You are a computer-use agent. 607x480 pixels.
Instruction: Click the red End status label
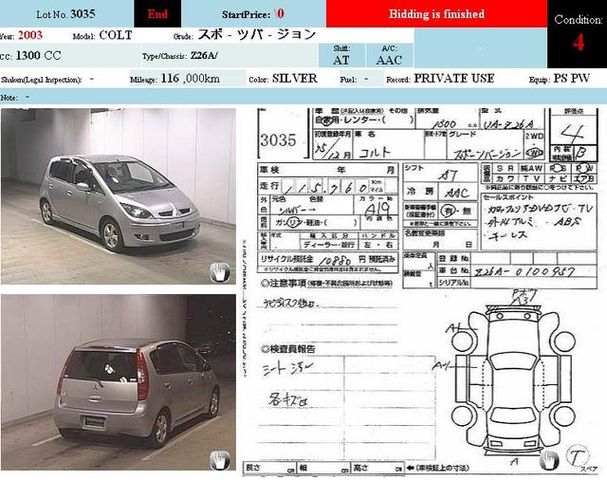pyautogui.click(x=157, y=14)
